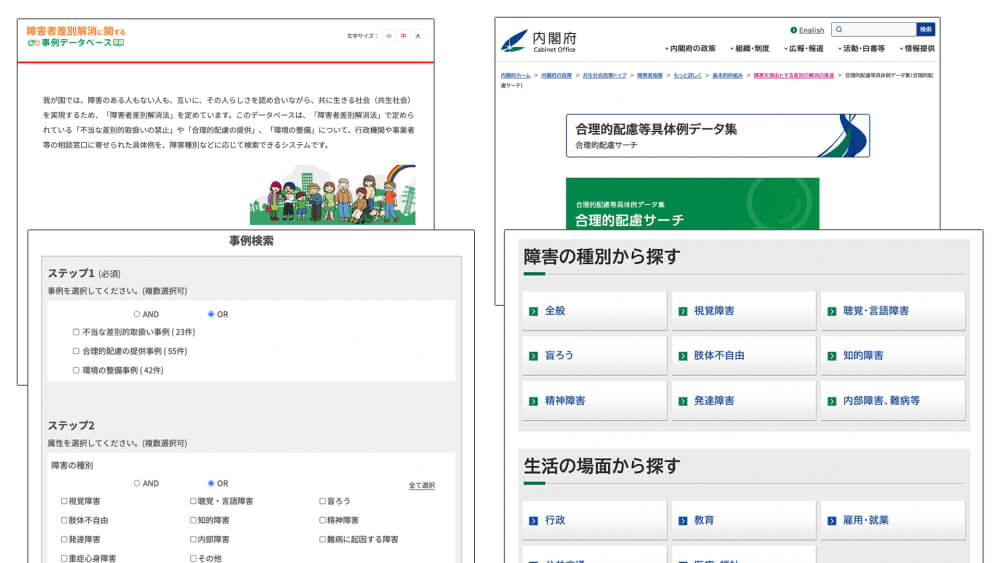Click the arrow icon on the 全般 button

click(x=533, y=311)
